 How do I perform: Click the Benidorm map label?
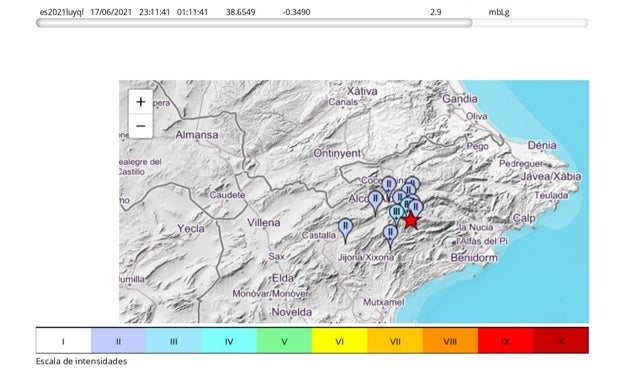(474, 258)
